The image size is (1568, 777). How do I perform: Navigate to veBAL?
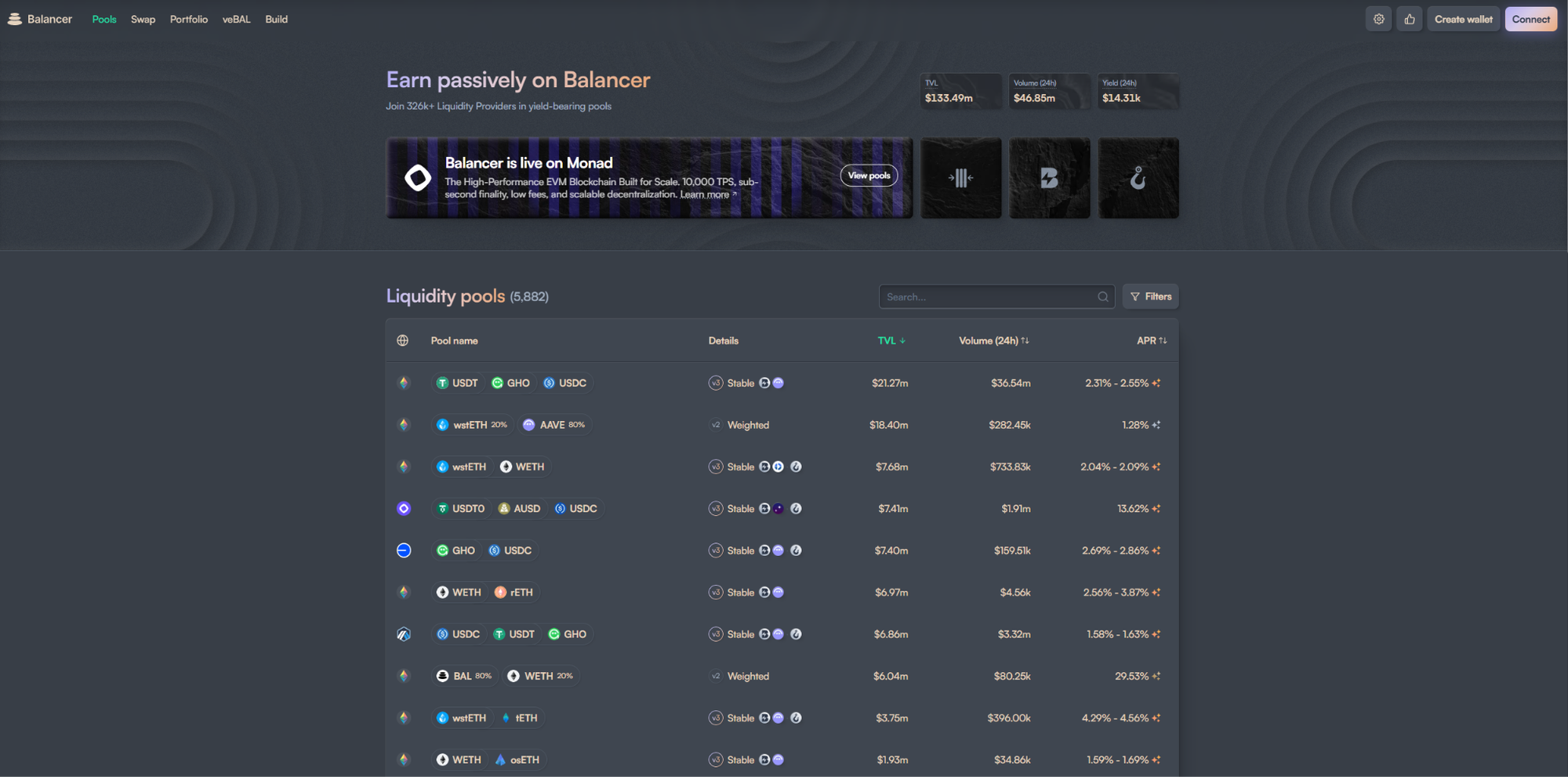236,19
